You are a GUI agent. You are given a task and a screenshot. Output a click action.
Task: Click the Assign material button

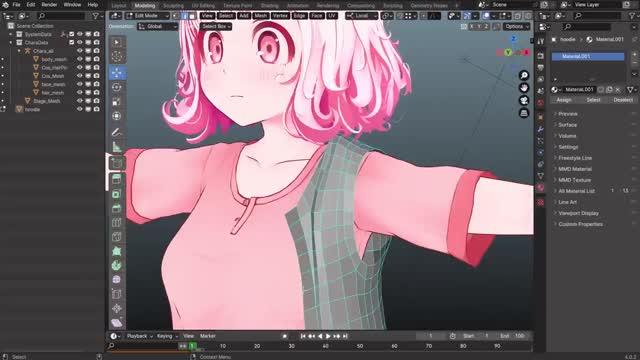click(x=564, y=100)
